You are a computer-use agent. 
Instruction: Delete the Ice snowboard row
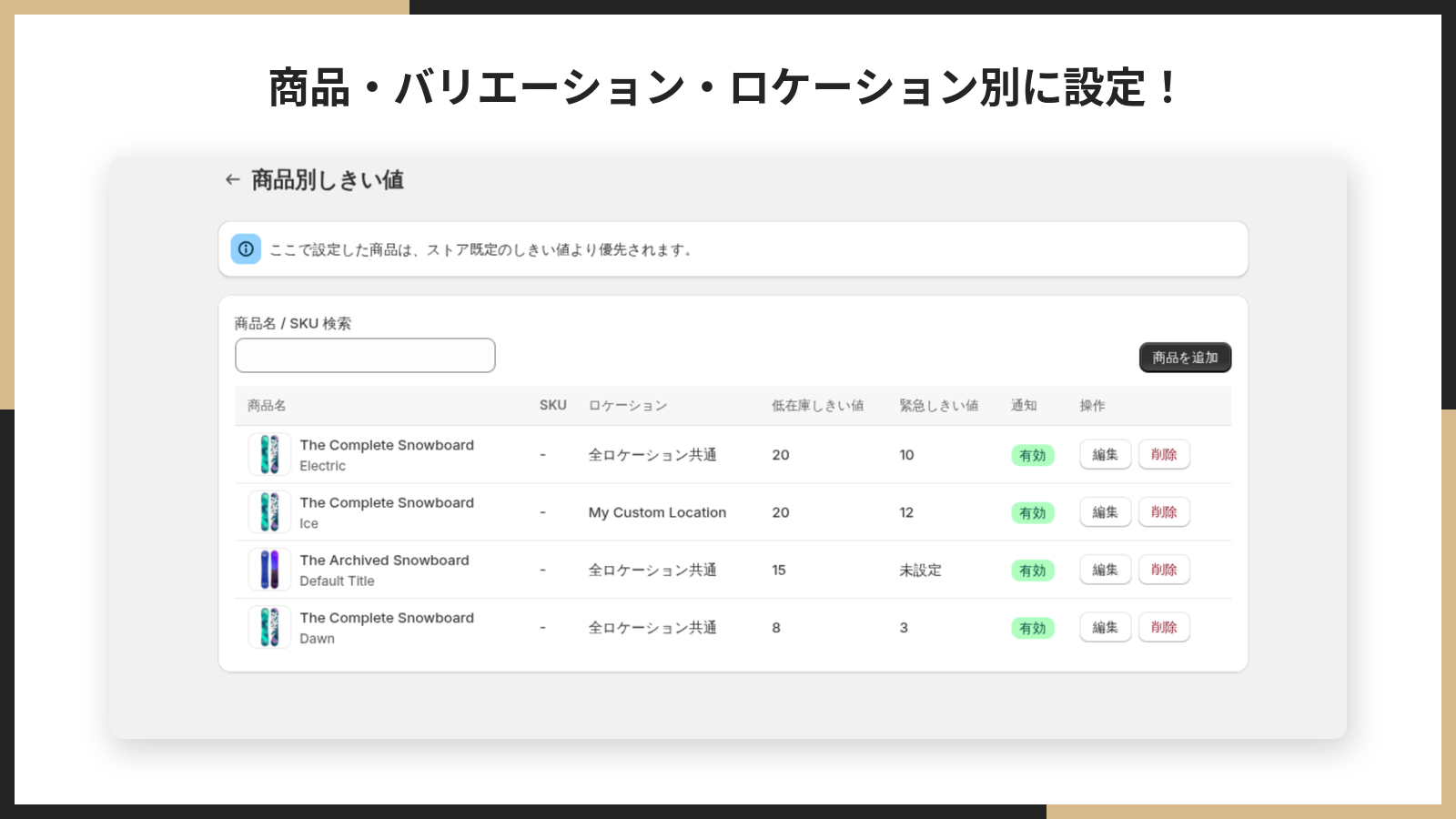pos(1164,511)
